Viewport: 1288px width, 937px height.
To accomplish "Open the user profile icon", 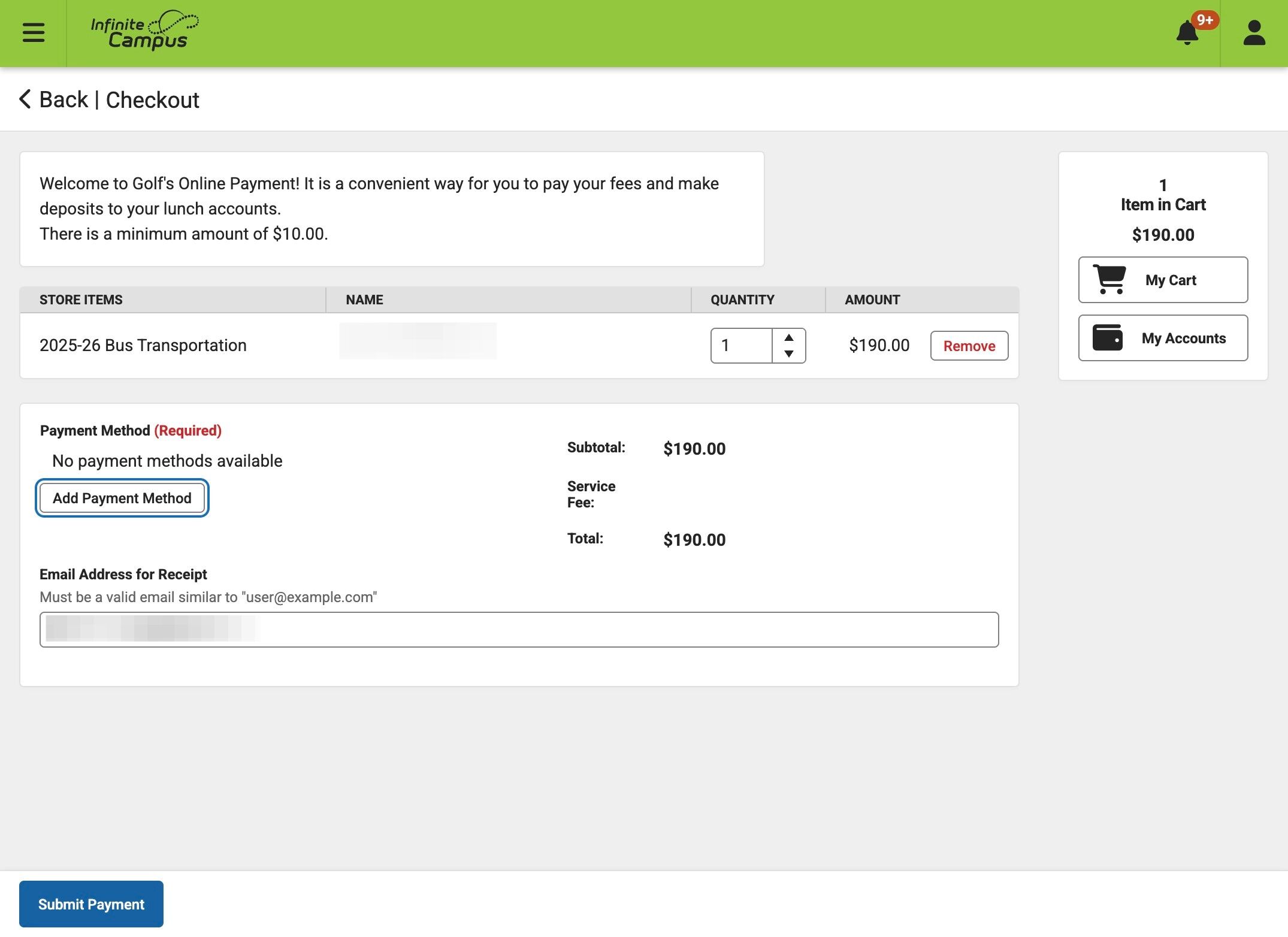I will click(1254, 33).
